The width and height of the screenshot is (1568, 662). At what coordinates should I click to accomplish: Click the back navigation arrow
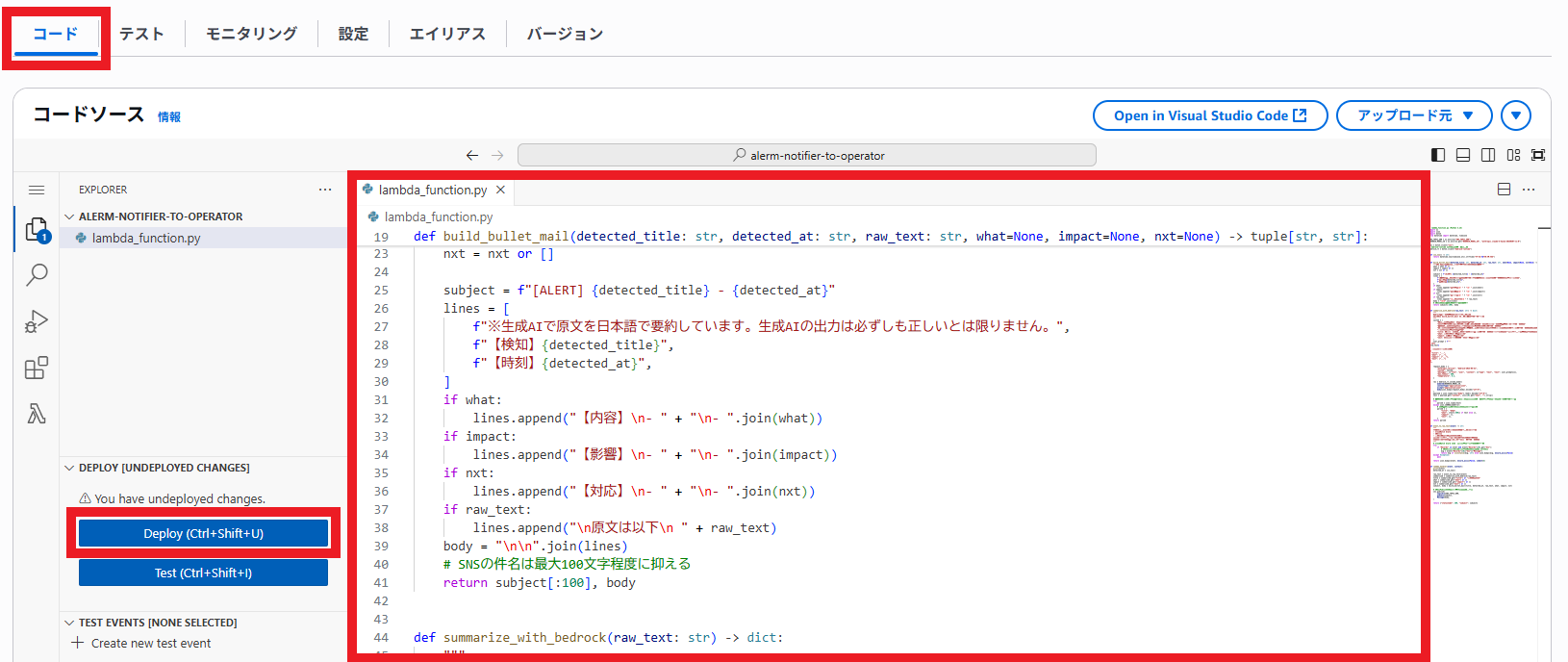tap(471, 155)
